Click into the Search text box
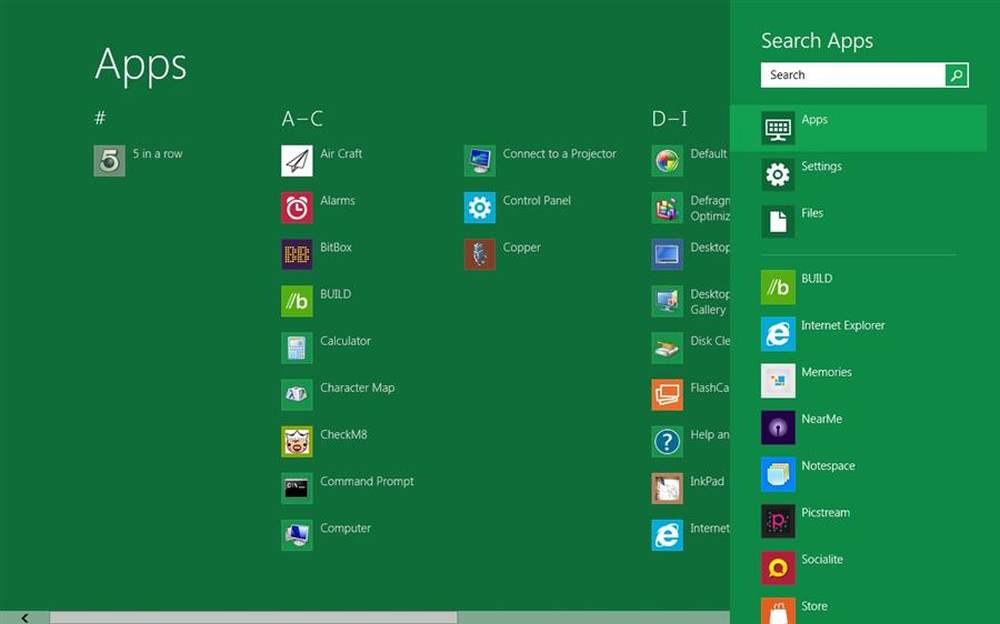 tap(852, 75)
